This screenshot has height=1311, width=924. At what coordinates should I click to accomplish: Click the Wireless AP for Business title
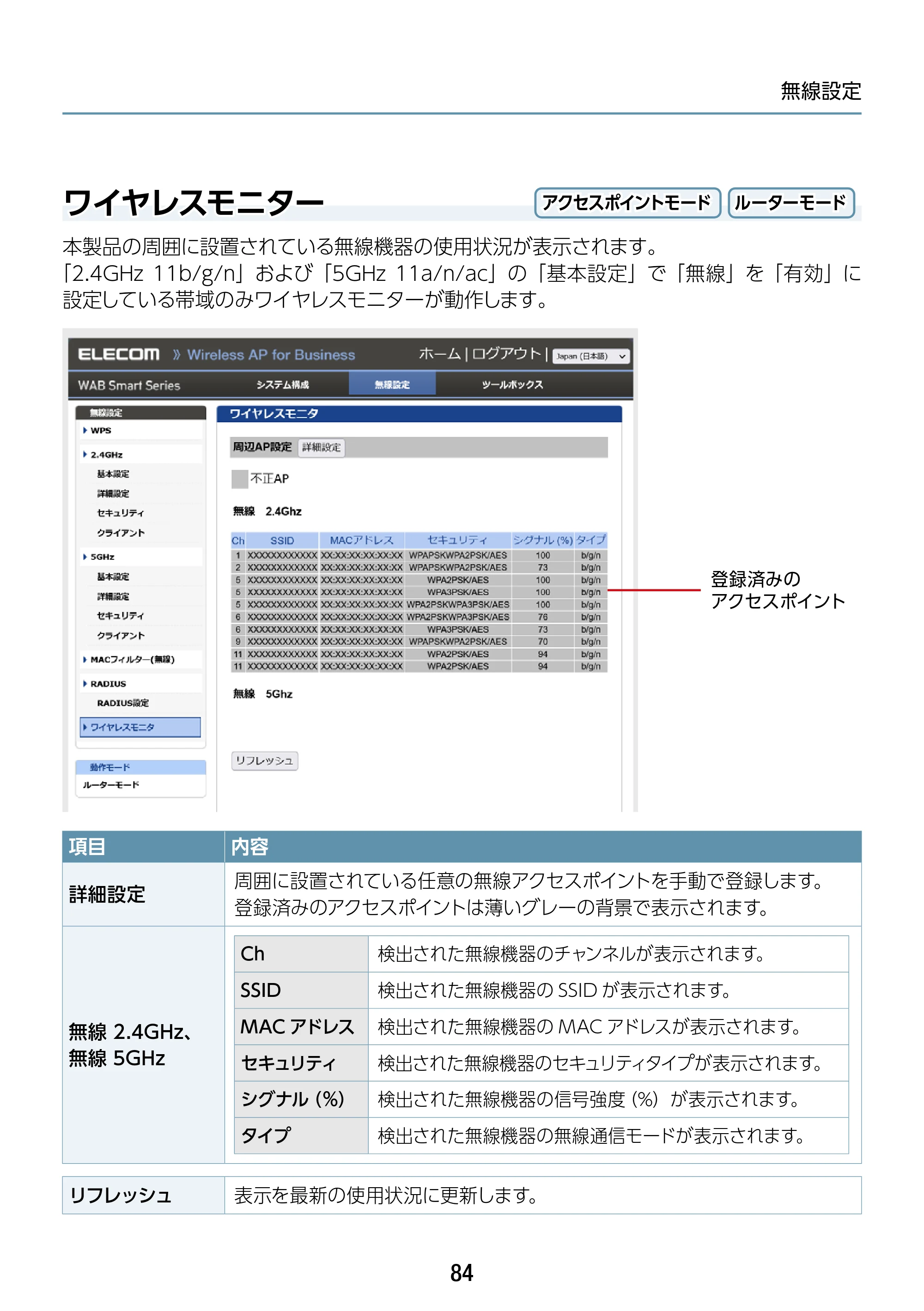[x=271, y=355]
